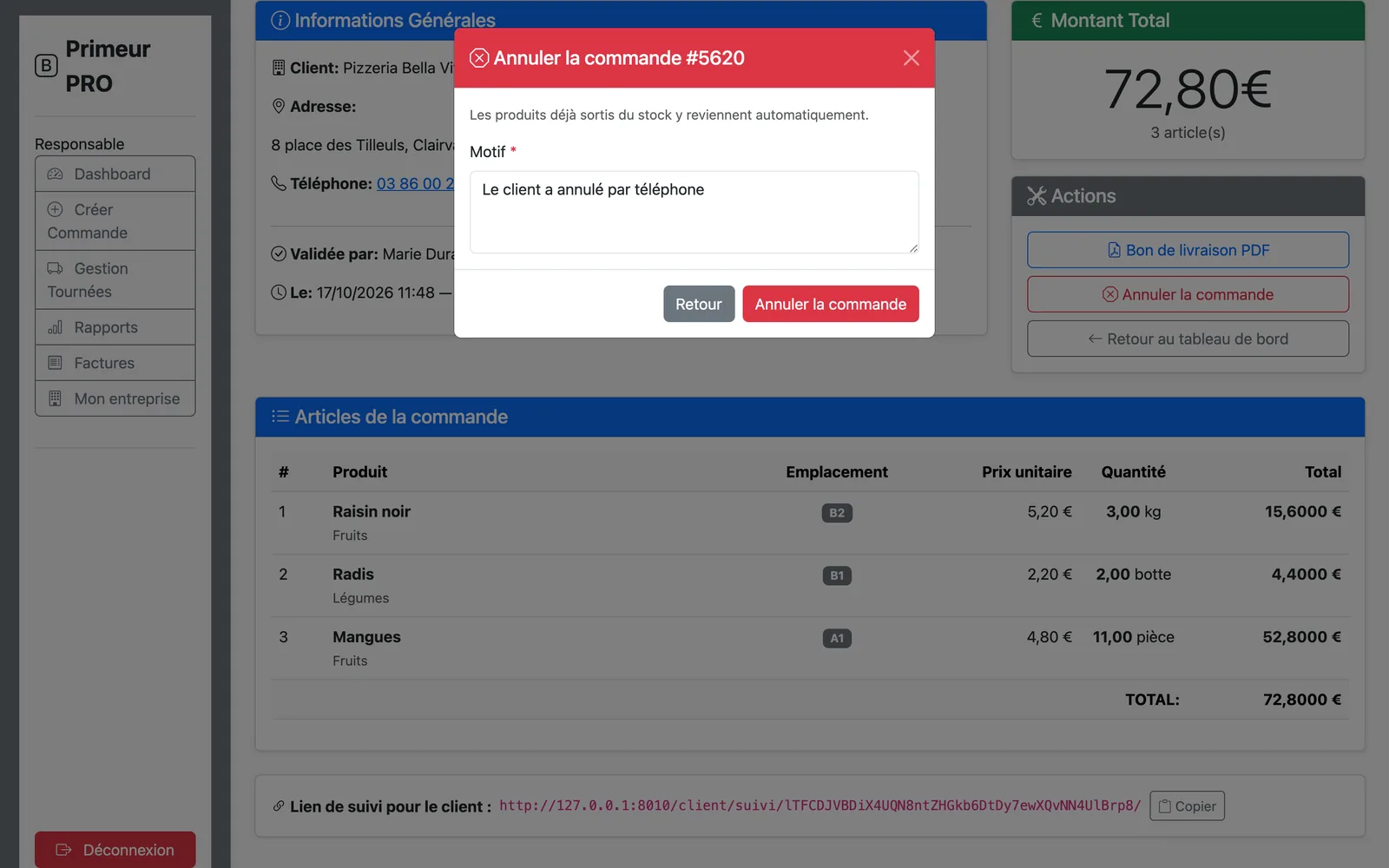Click the clock icon beside Le: 17/10/2026

(279, 293)
